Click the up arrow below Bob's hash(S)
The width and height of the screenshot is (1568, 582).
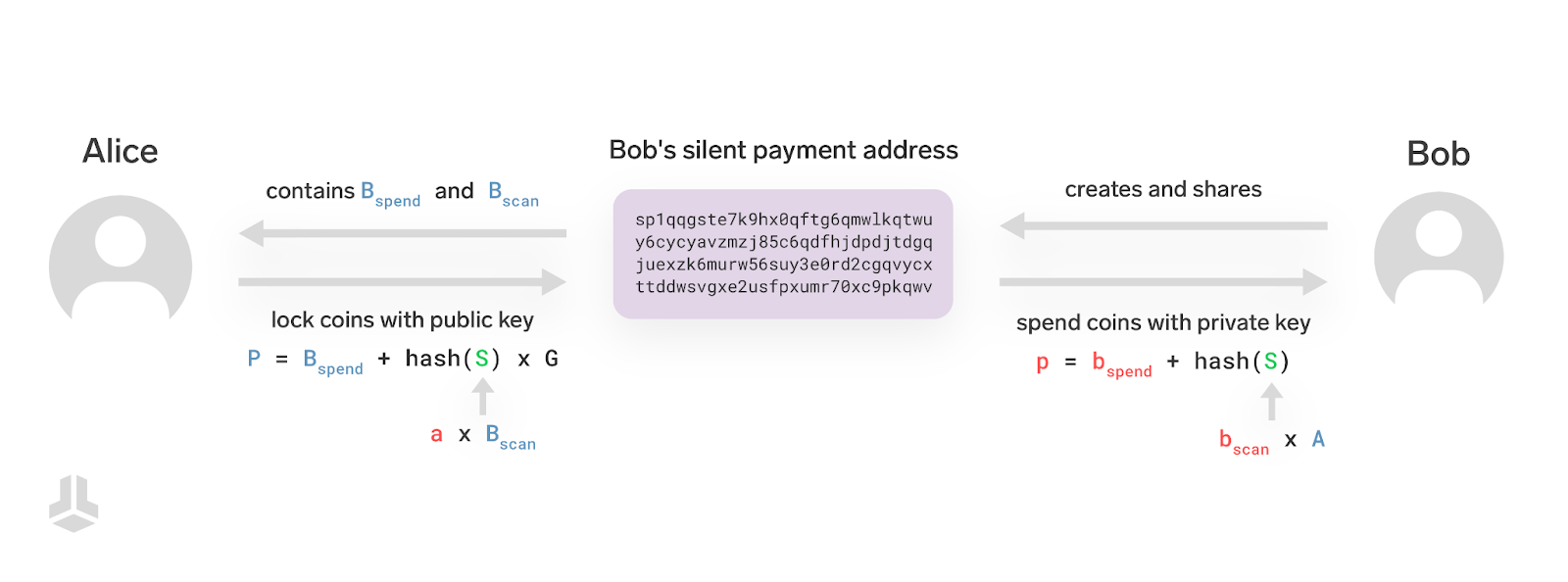click(x=1271, y=402)
